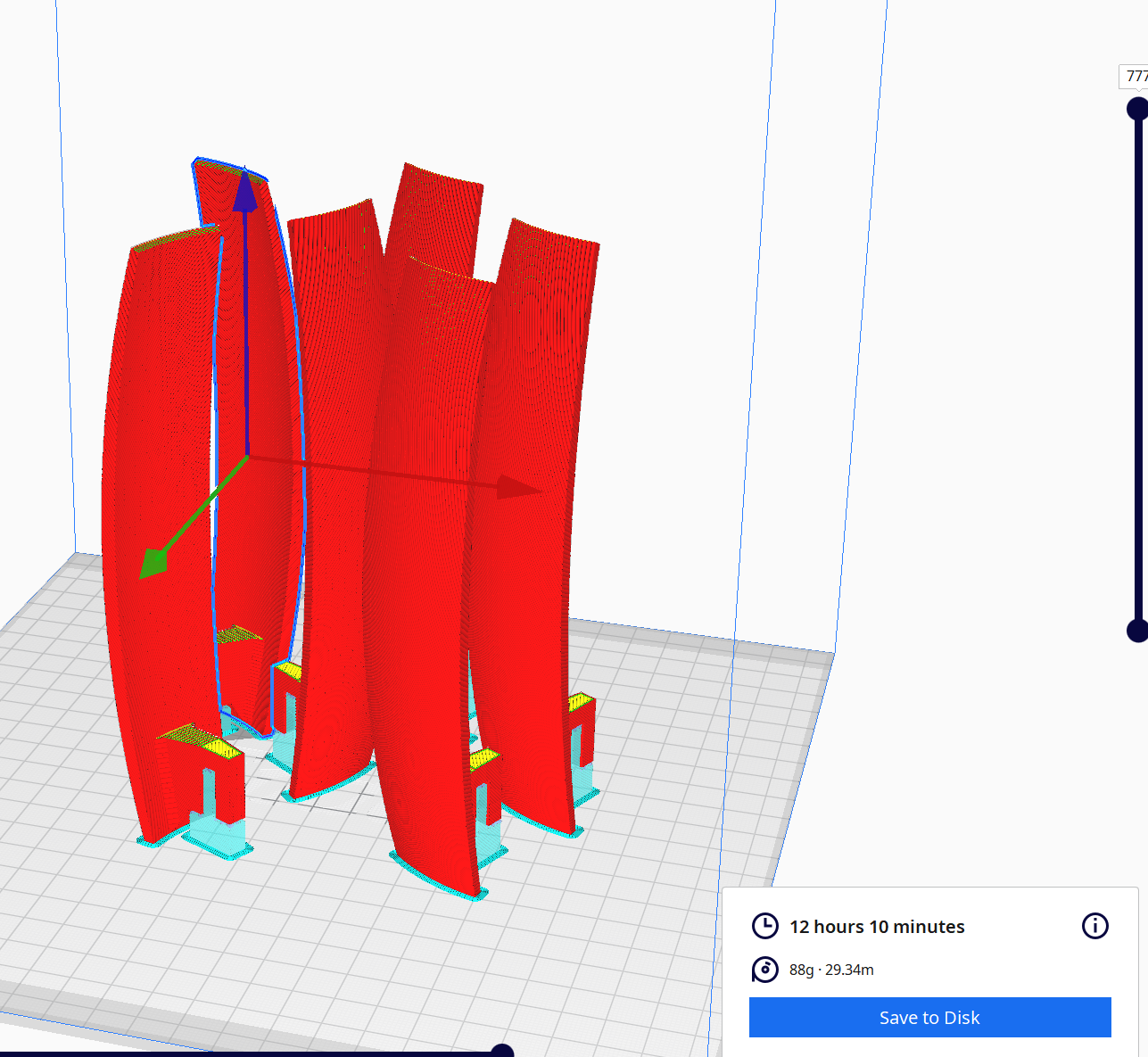Click the red X-axis move arrow
Viewport: 1148px width, 1057px height.
pos(519,487)
